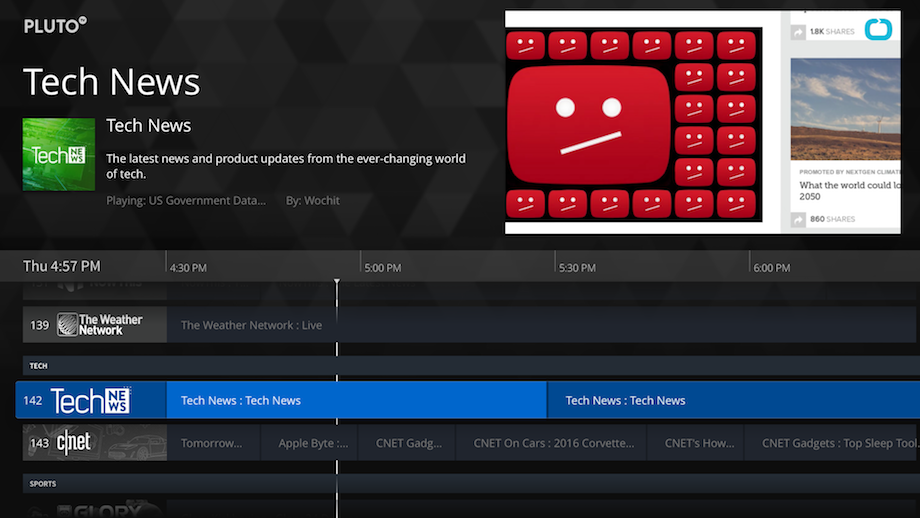Image resolution: width=920 pixels, height=518 pixels.
Task: Select the Tech News channel logo in guide
Action: tap(90, 401)
